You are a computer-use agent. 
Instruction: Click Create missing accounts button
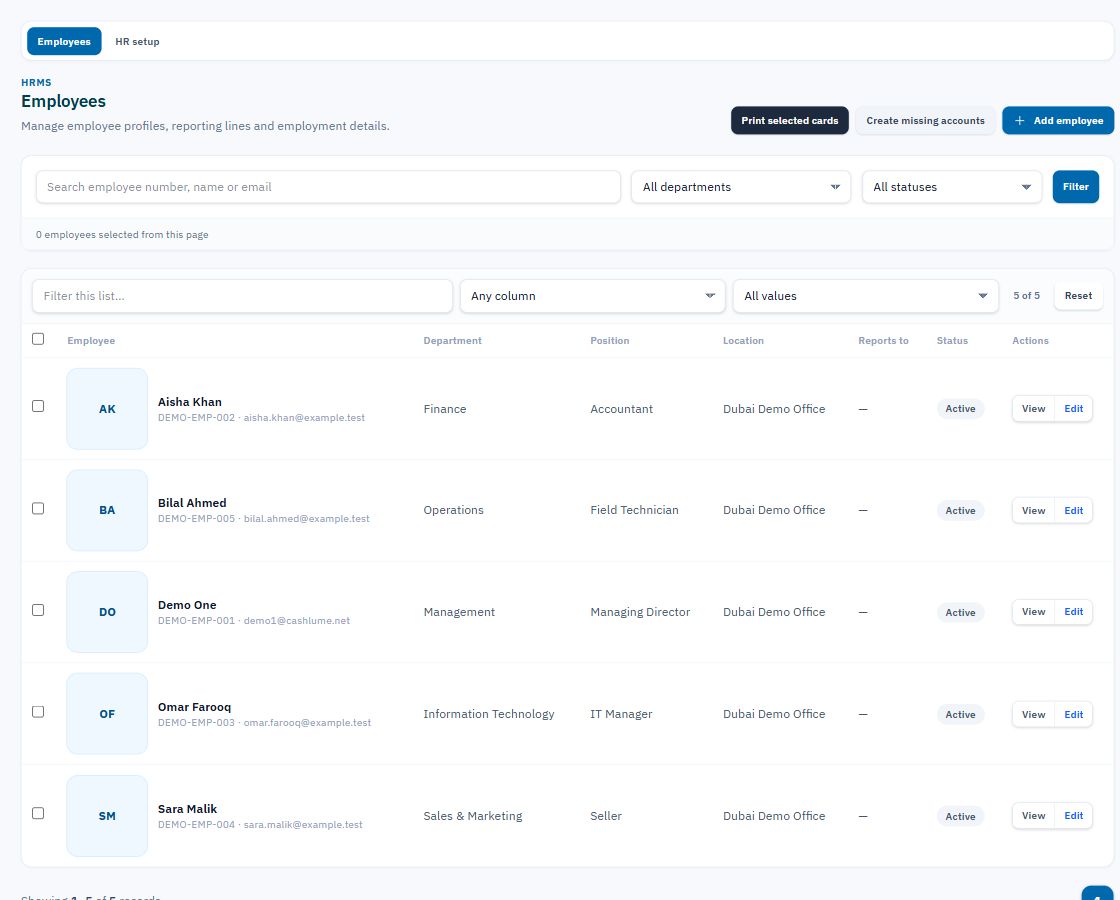click(925, 121)
